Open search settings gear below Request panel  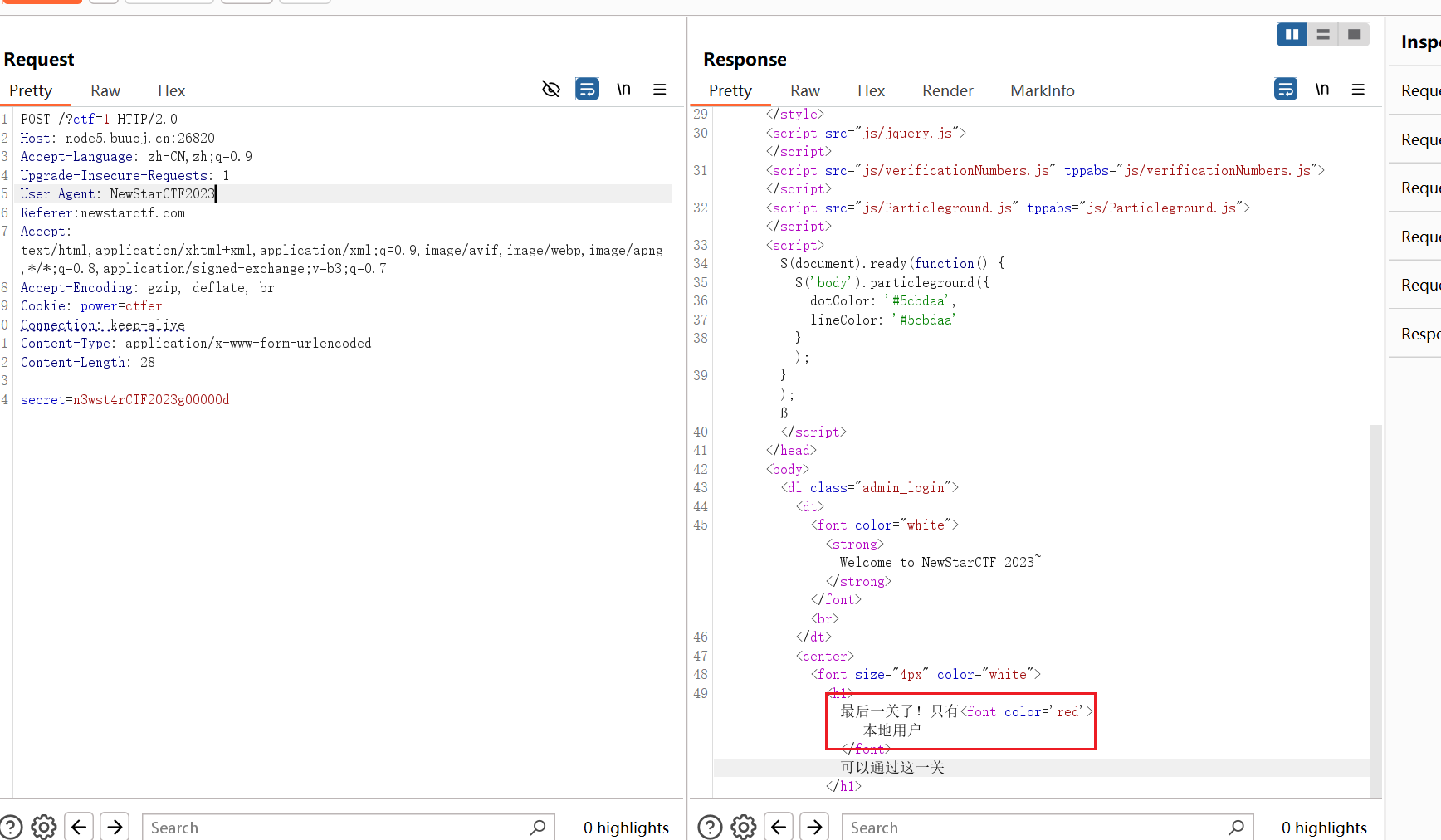(x=44, y=828)
